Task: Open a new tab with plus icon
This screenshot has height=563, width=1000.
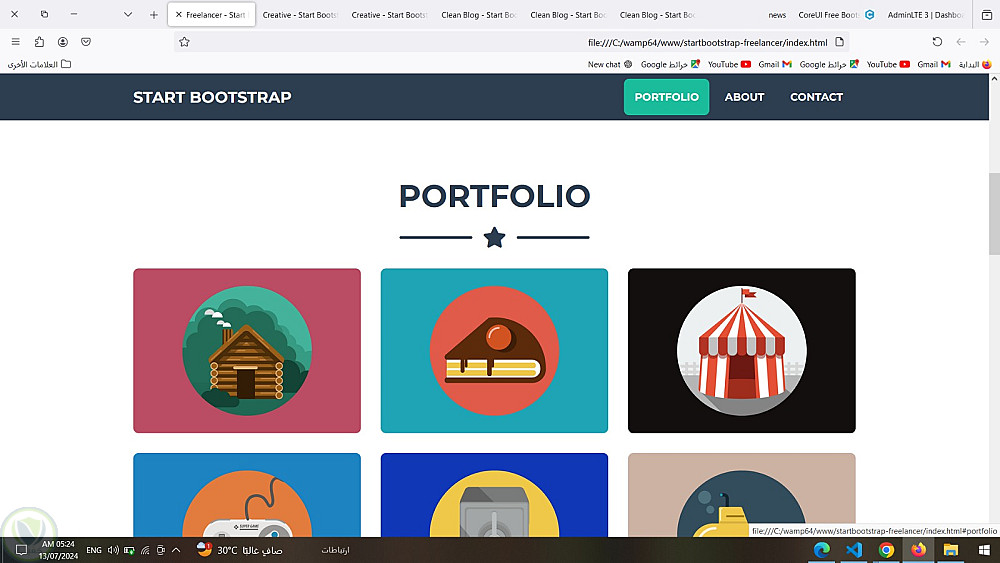Action: tap(154, 15)
